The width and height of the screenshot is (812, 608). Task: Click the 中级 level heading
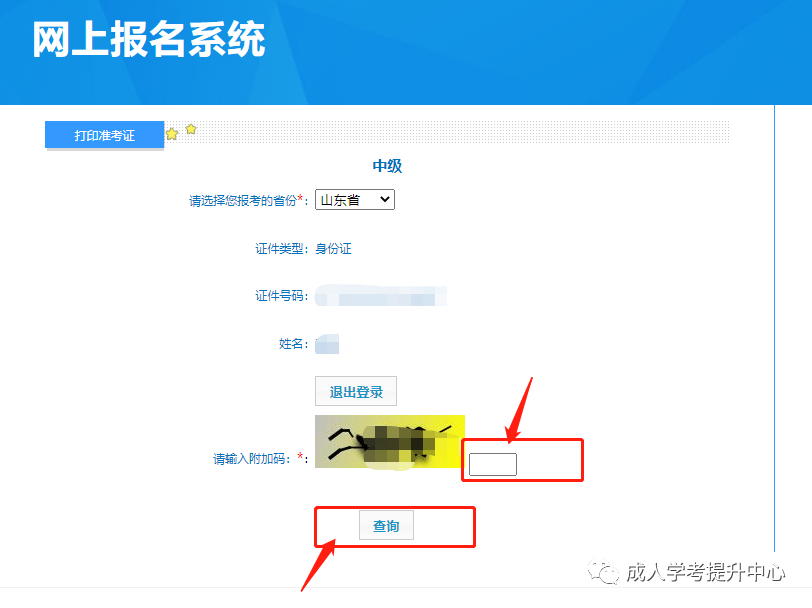pos(387,166)
